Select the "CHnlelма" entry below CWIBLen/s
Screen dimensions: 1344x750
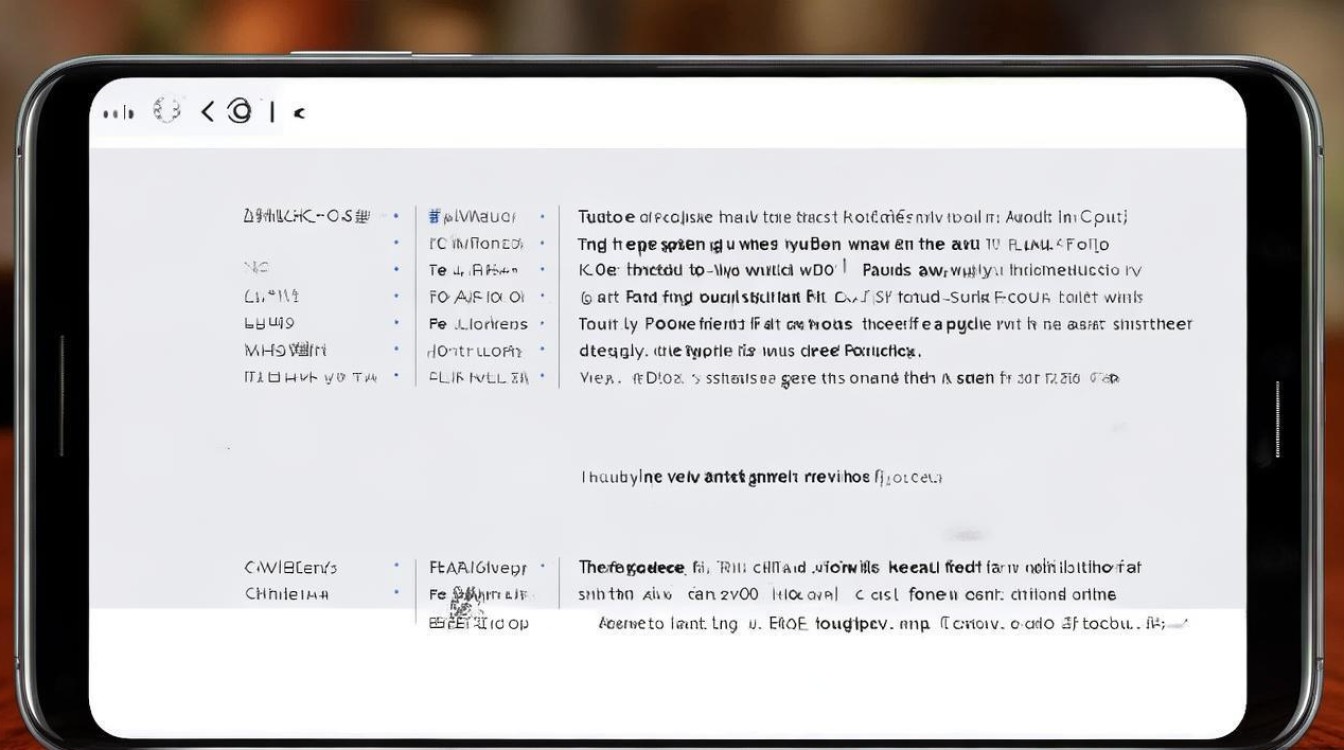(x=287, y=594)
